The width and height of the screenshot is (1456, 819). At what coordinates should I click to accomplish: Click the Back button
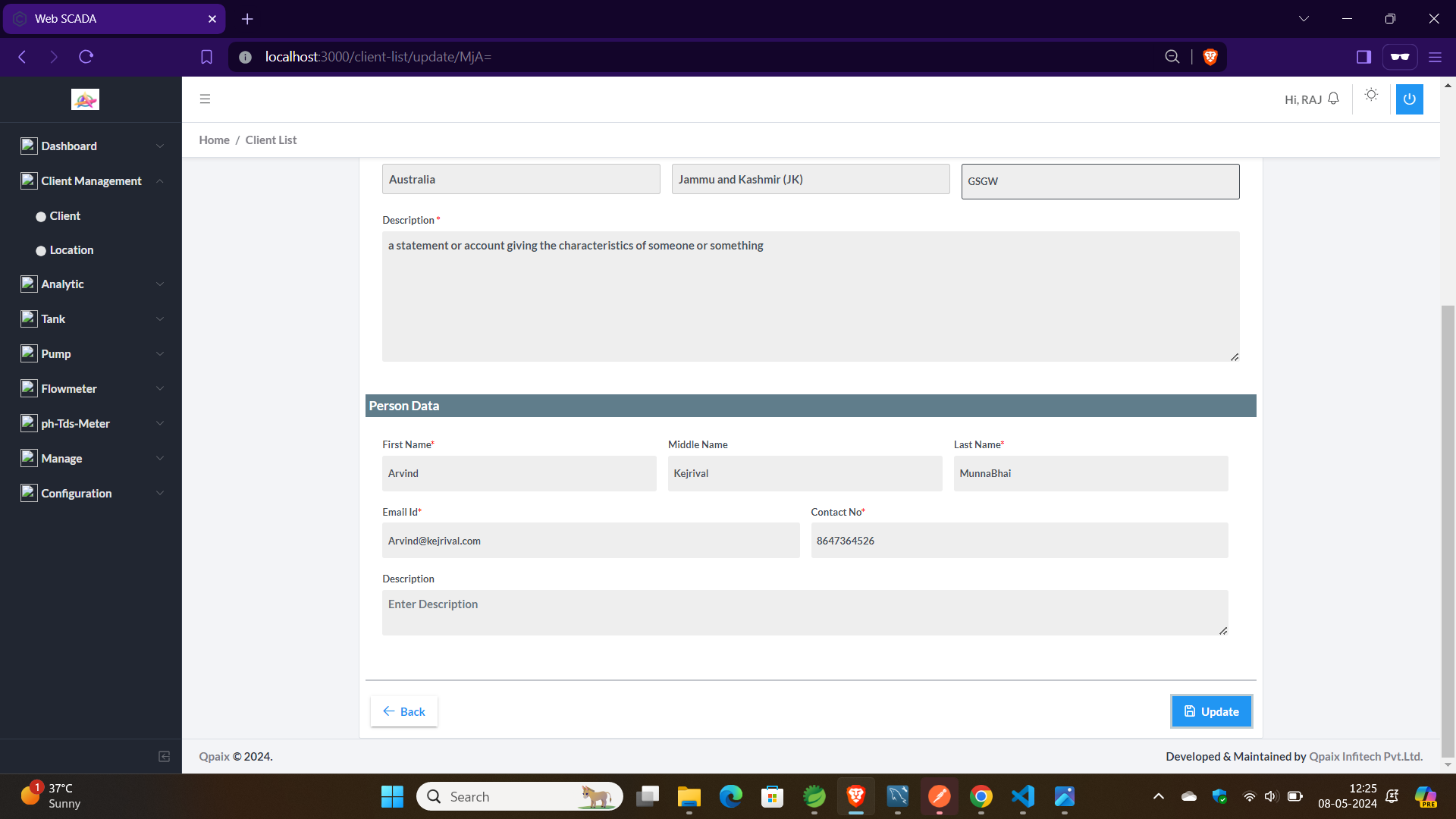point(403,711)
